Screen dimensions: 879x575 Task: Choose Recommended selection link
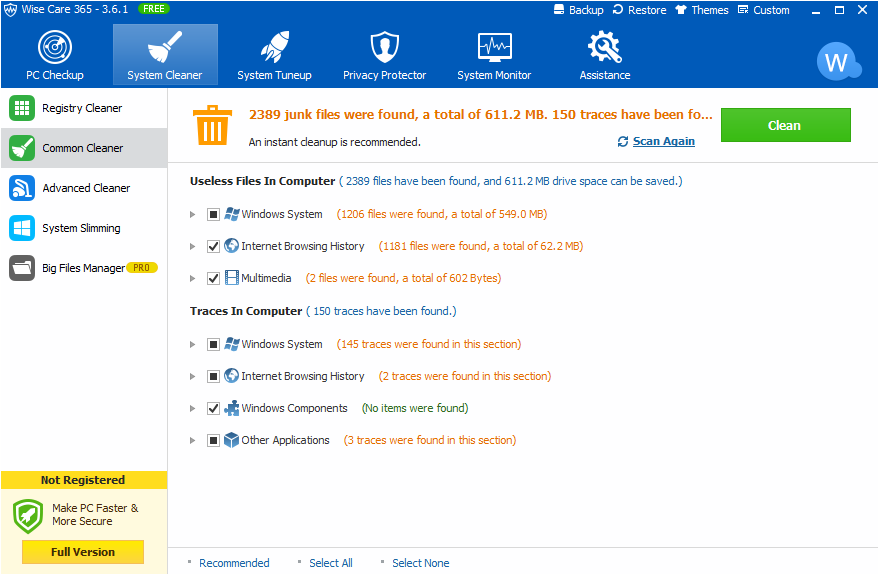pyautogui.click(x=234, y=563)
